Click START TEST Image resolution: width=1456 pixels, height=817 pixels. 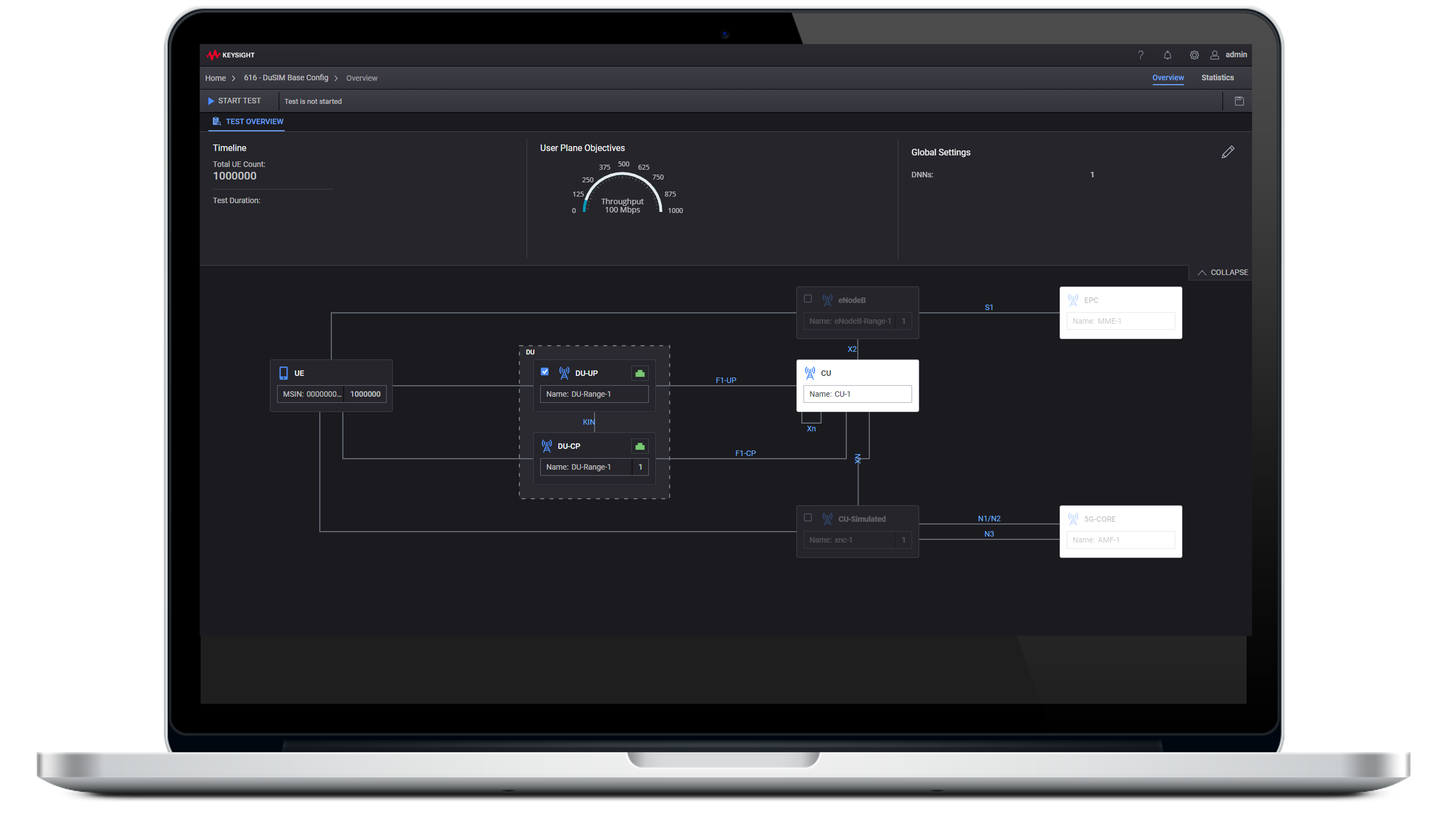(x=234, y=101)
